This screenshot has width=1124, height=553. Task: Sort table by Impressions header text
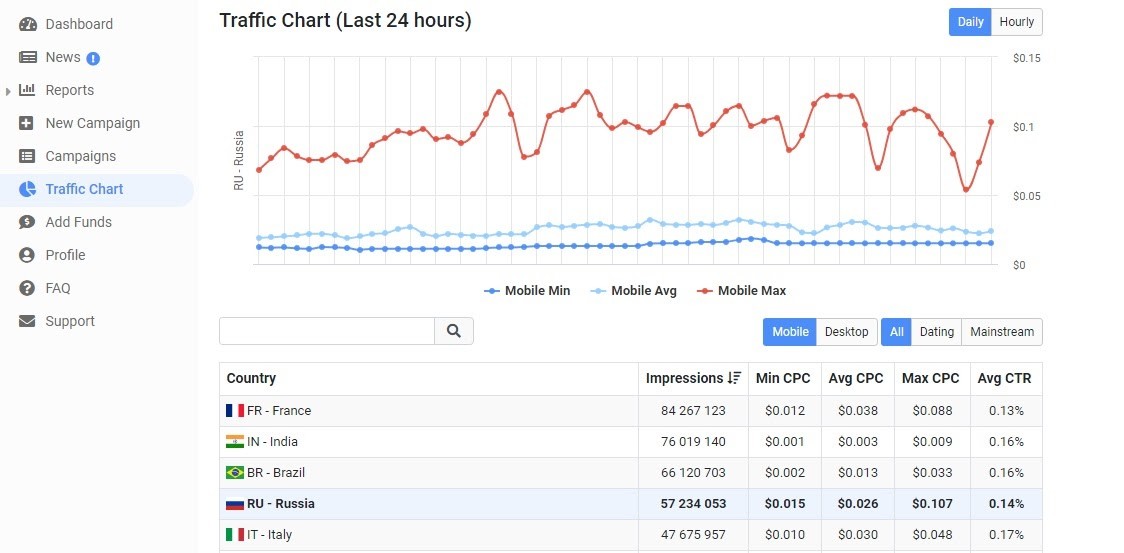[x=685, y=378]
